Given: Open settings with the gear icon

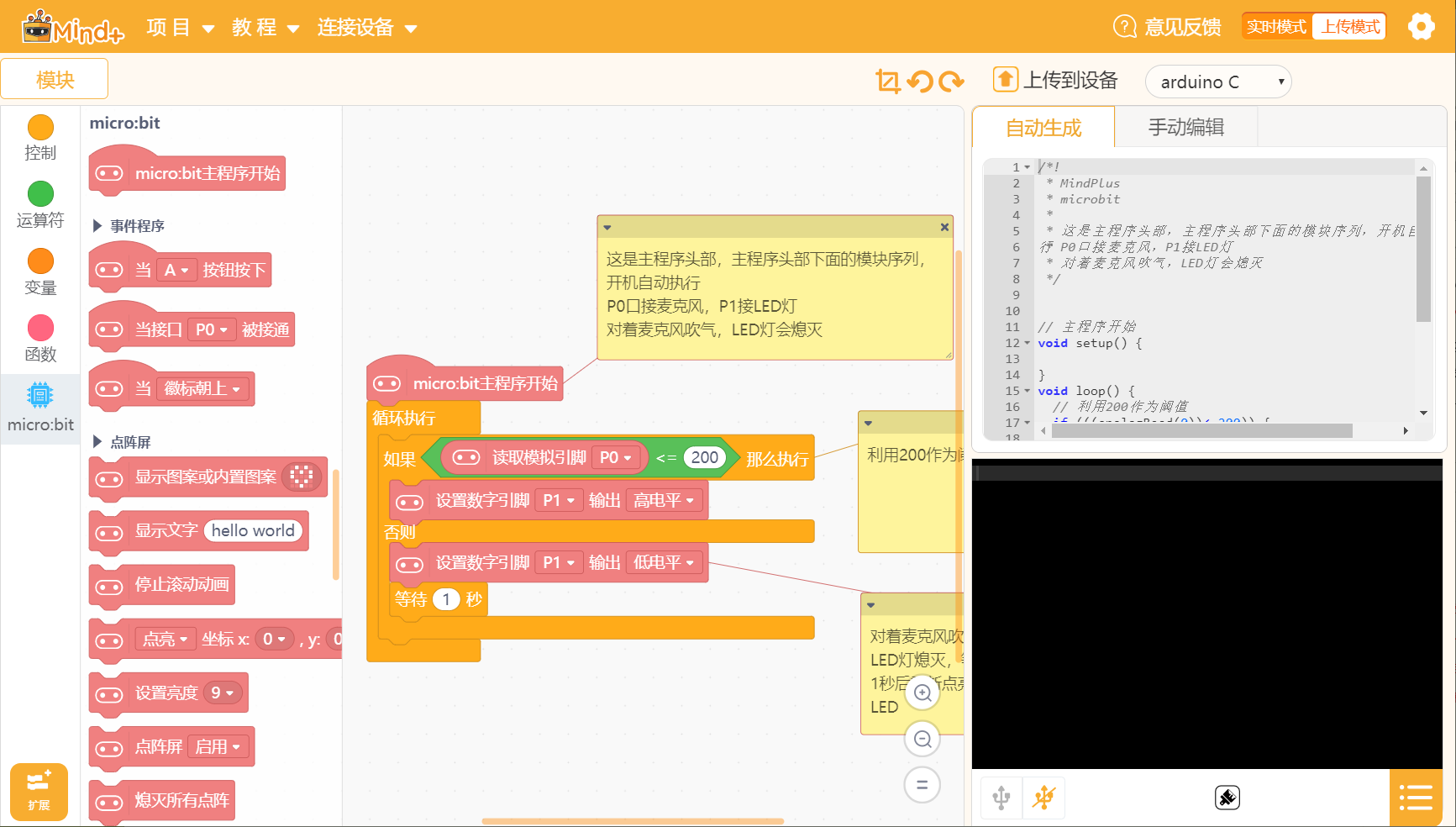Looking at the screenshot, I should pos(1421,27).
